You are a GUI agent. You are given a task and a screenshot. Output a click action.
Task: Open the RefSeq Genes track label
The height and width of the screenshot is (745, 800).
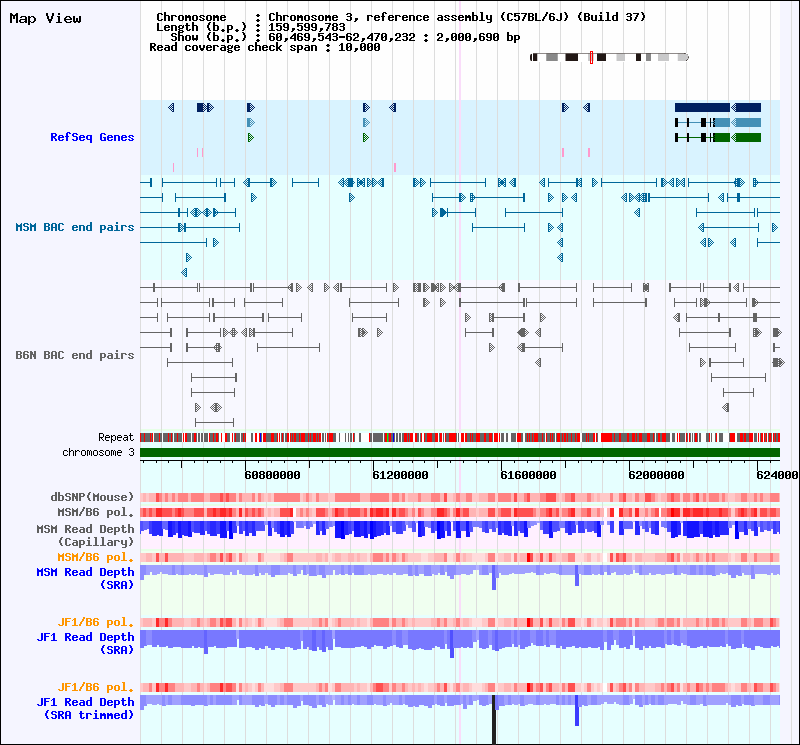click(92, 137)
